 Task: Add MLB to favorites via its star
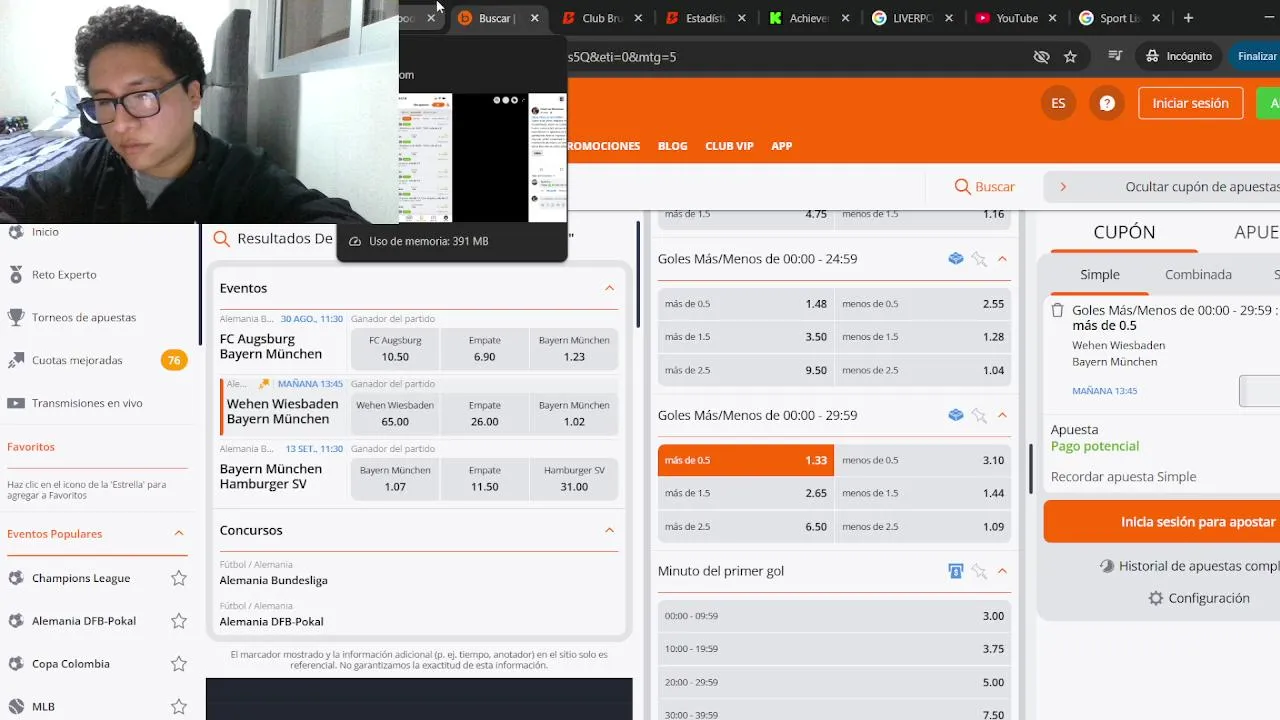click(179, 707)
